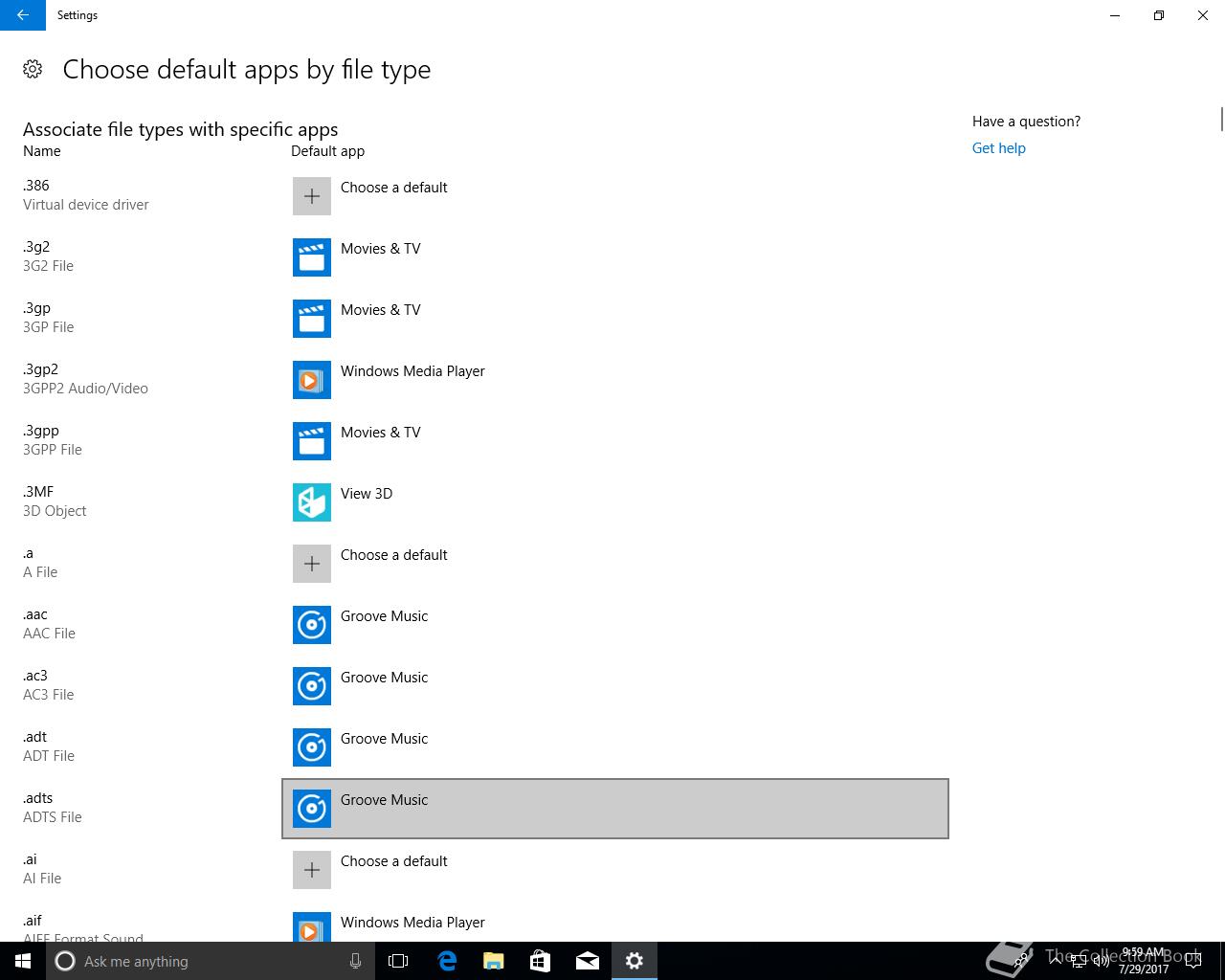Screen dimensions: 1225x980
Task: Click the Groove Music icon for .adt
Action: pos(312,747)
